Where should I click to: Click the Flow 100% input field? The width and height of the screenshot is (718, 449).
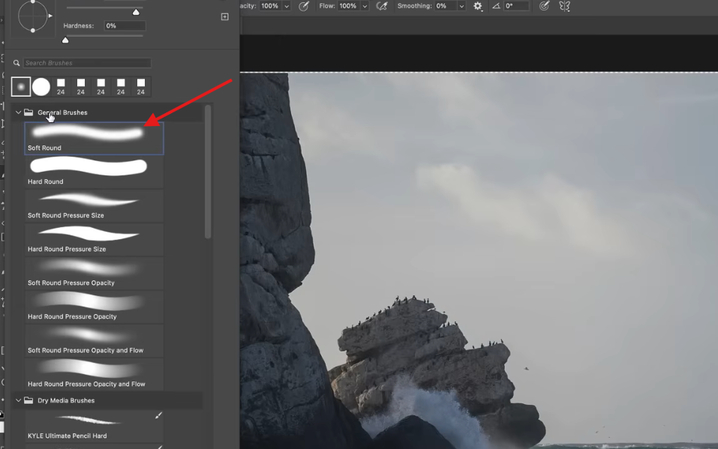pyautogui.click(x=349, y=6)
